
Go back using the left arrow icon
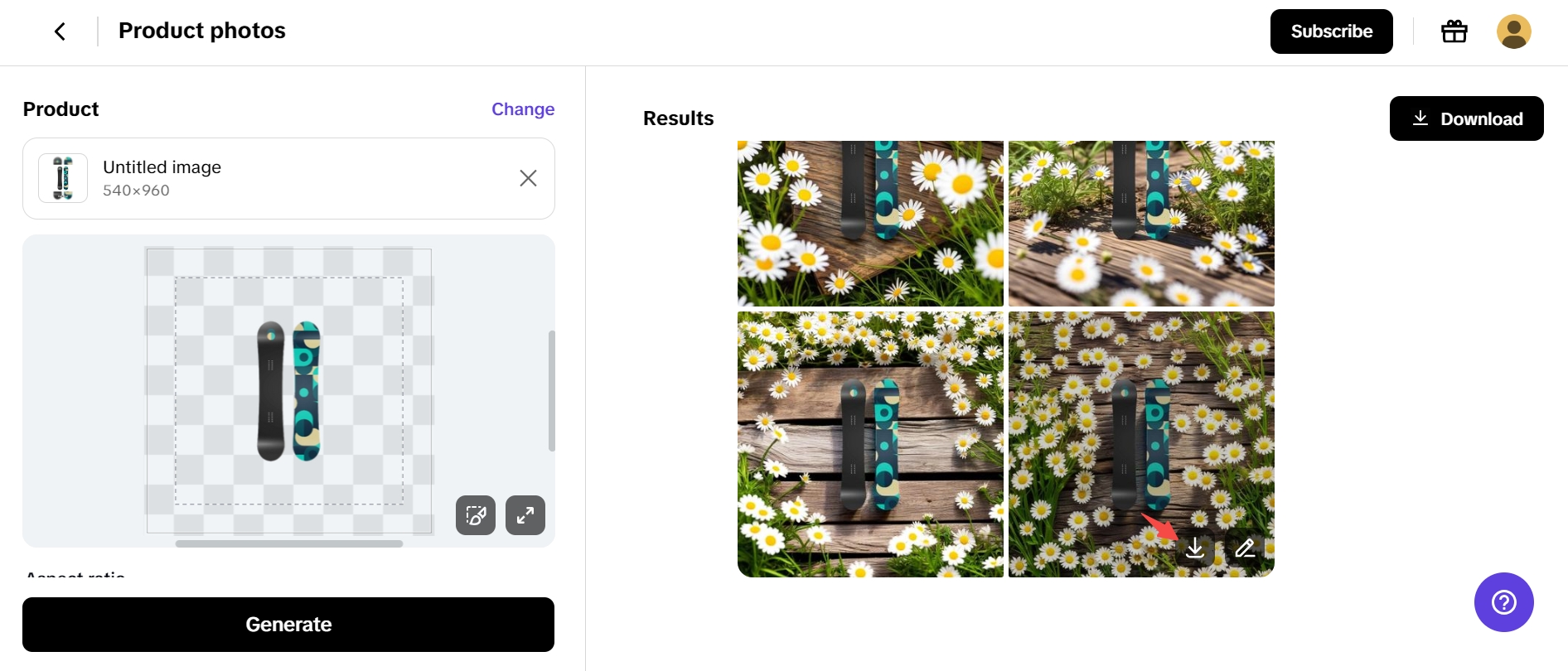pos(60,31)
